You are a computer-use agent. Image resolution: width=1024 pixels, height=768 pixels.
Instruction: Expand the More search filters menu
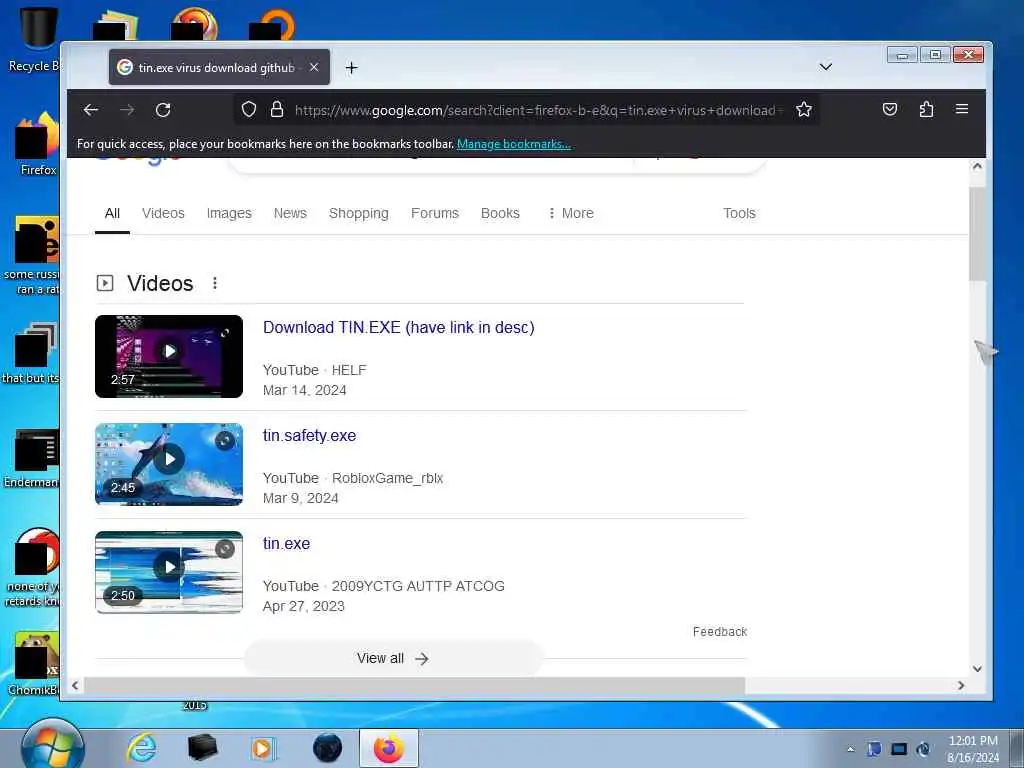pyautogui.click(x=571, y=214)
